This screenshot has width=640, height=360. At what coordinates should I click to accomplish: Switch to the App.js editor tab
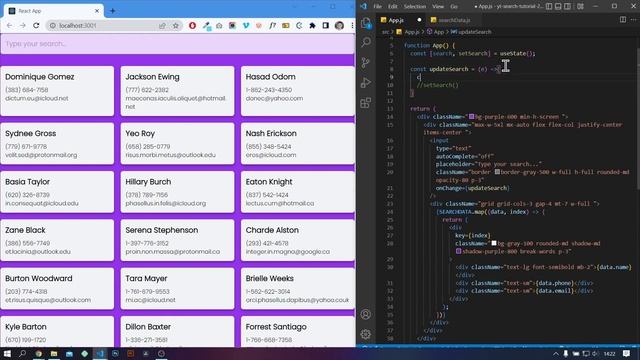(x=396, y=20)
